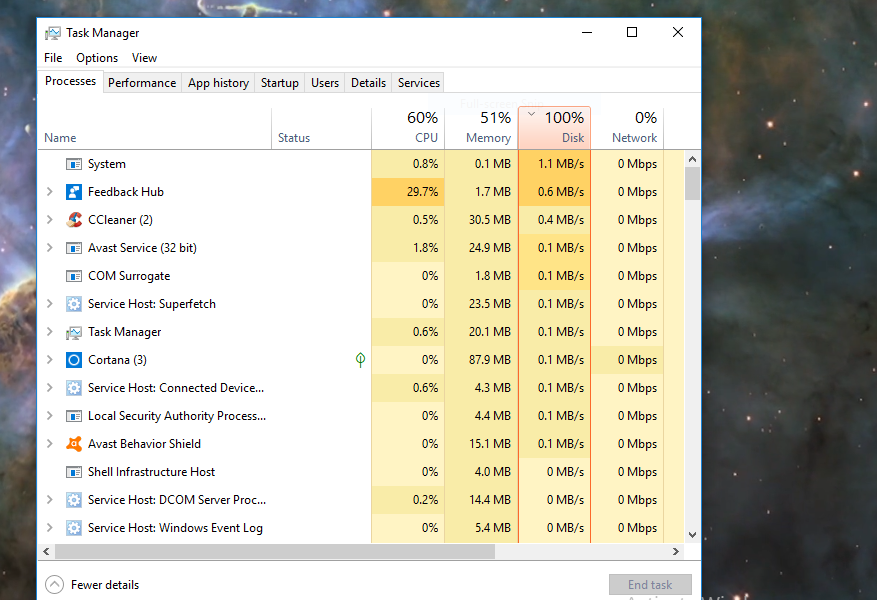Click the System process icon
877x600 pixels.
[x=74, y=163]
